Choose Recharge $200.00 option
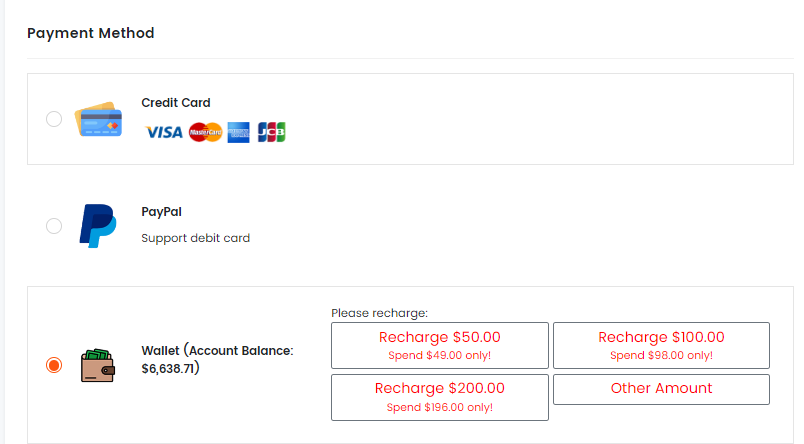 pyautogui.click(x=439, y=397)
